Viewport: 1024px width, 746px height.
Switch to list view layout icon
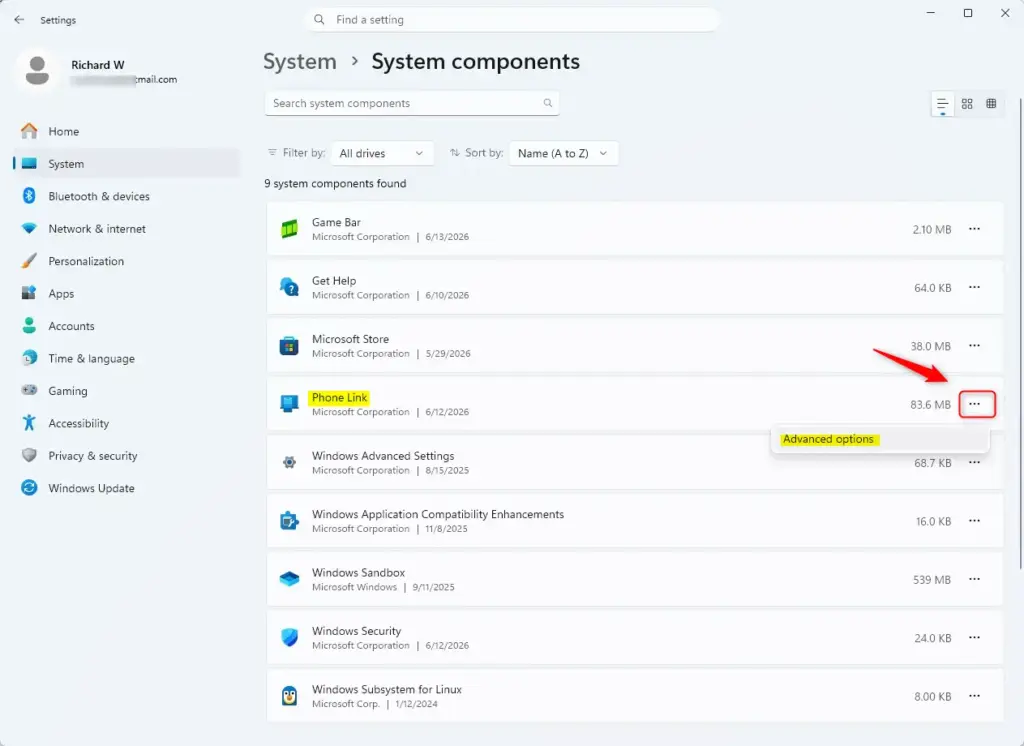click(x=942, y=104)
